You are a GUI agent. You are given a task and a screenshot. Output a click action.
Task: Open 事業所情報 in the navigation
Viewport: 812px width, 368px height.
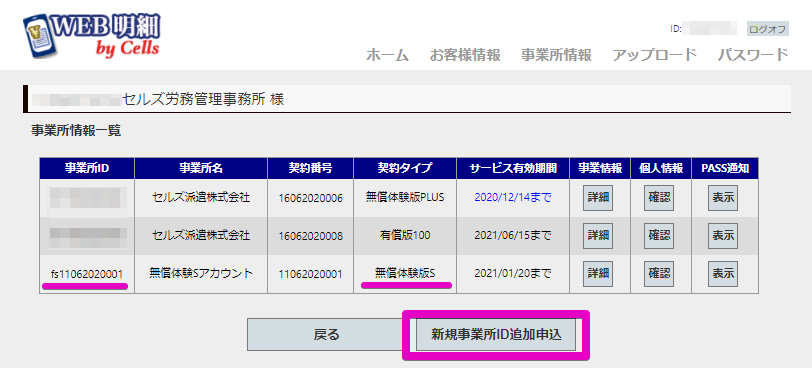[556, 55]
